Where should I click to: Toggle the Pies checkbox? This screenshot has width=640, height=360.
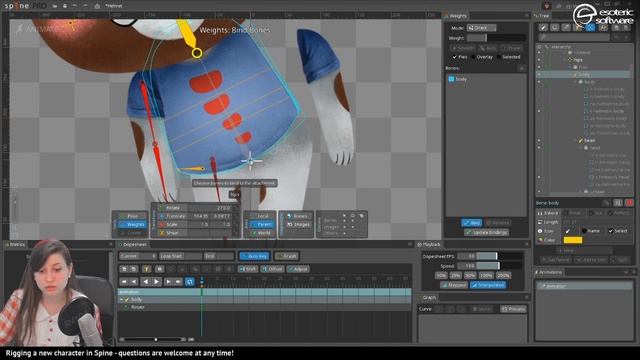coord(454,57)
